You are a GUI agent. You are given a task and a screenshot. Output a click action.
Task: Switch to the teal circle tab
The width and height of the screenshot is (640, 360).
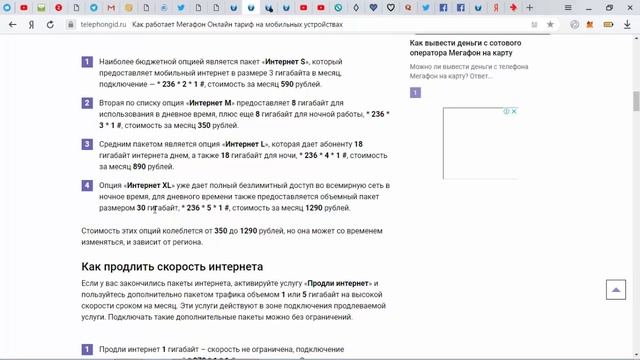[x=338, y=7]
